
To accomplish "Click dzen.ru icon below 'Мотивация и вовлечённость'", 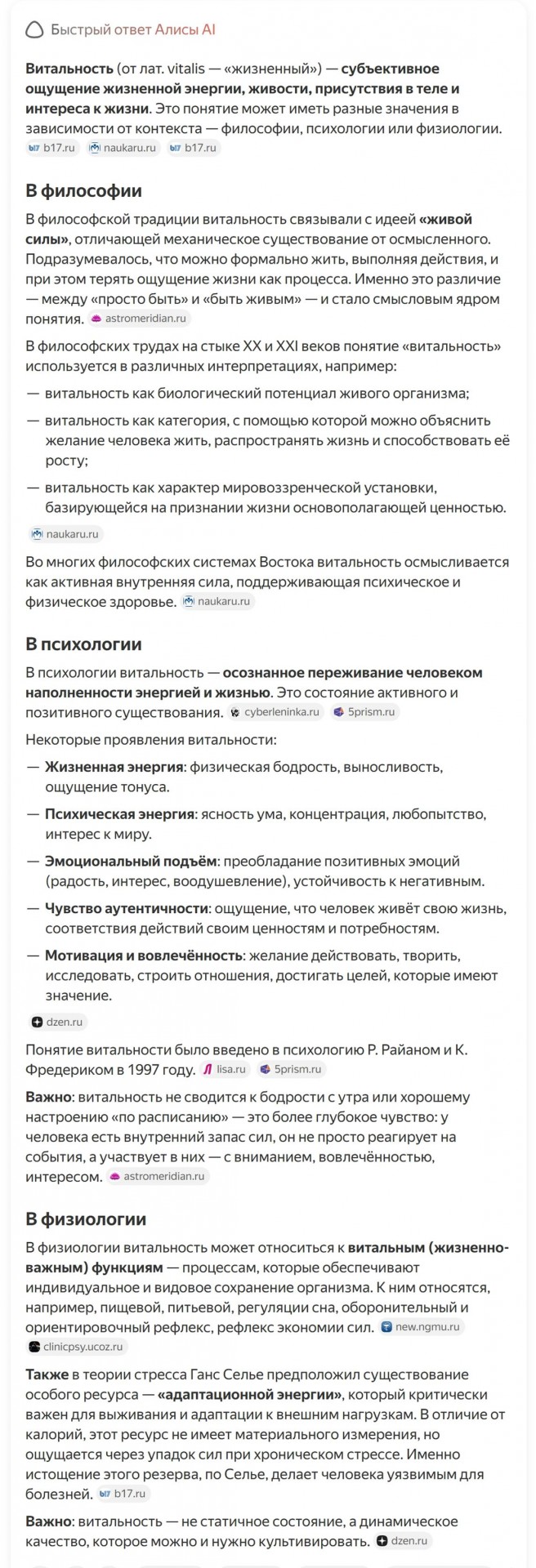I will [x=37, y=1022].
